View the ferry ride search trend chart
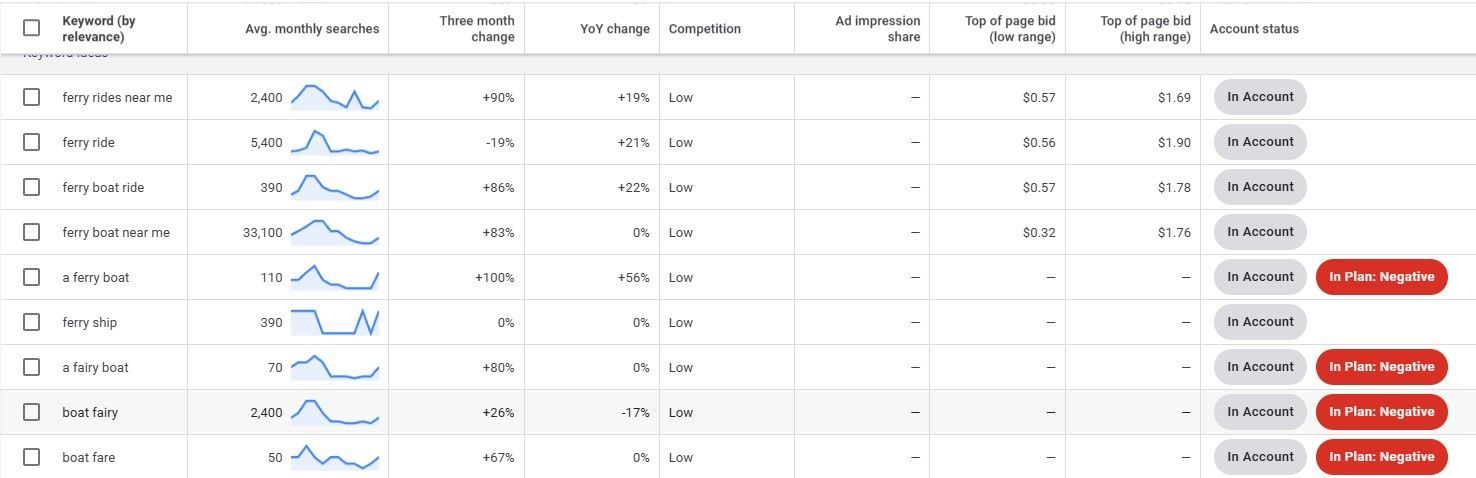The width and height of the screenshot is (1476, 478). [335, 142]
